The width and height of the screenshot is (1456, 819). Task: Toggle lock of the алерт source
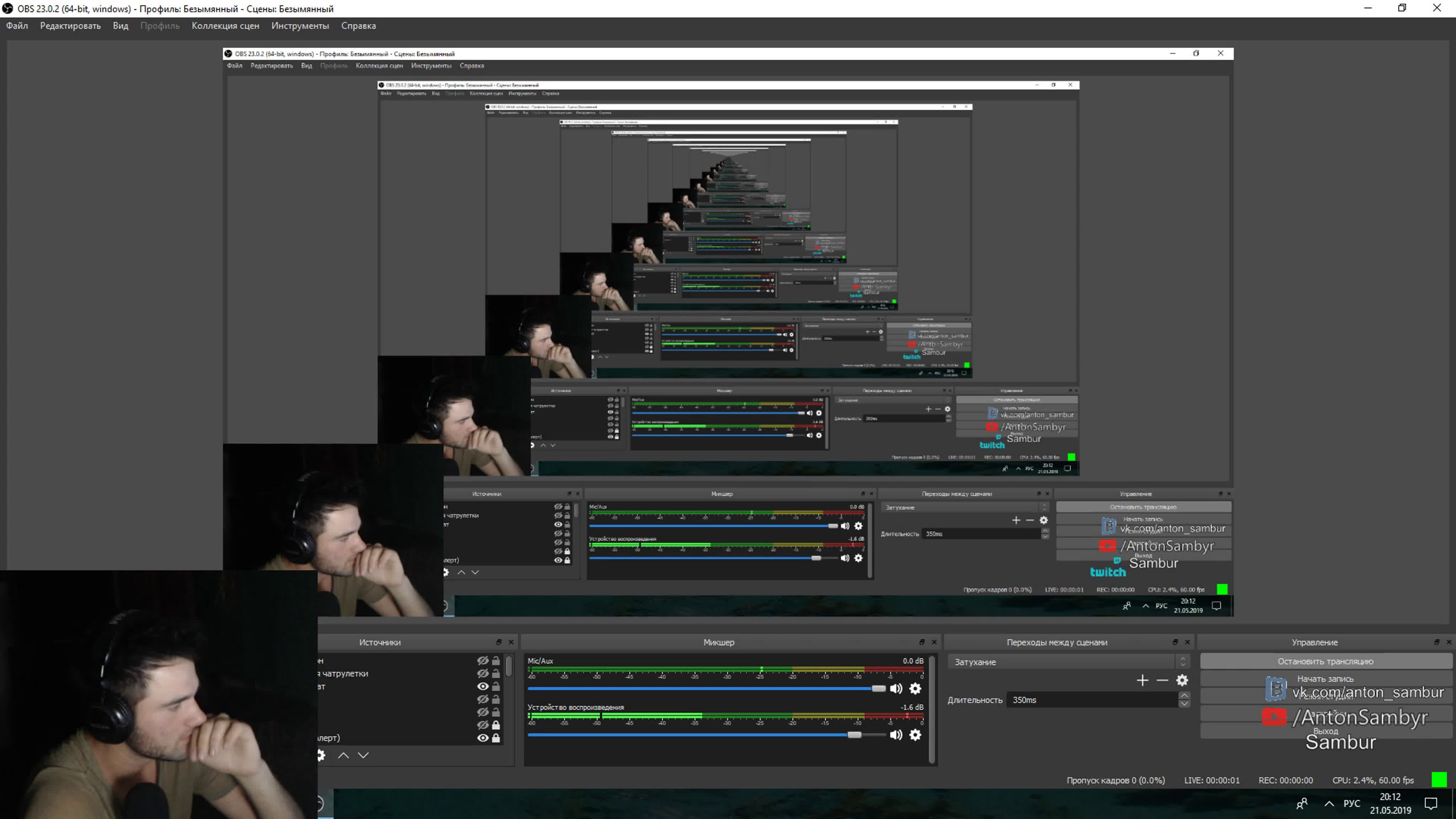point(496,738)
